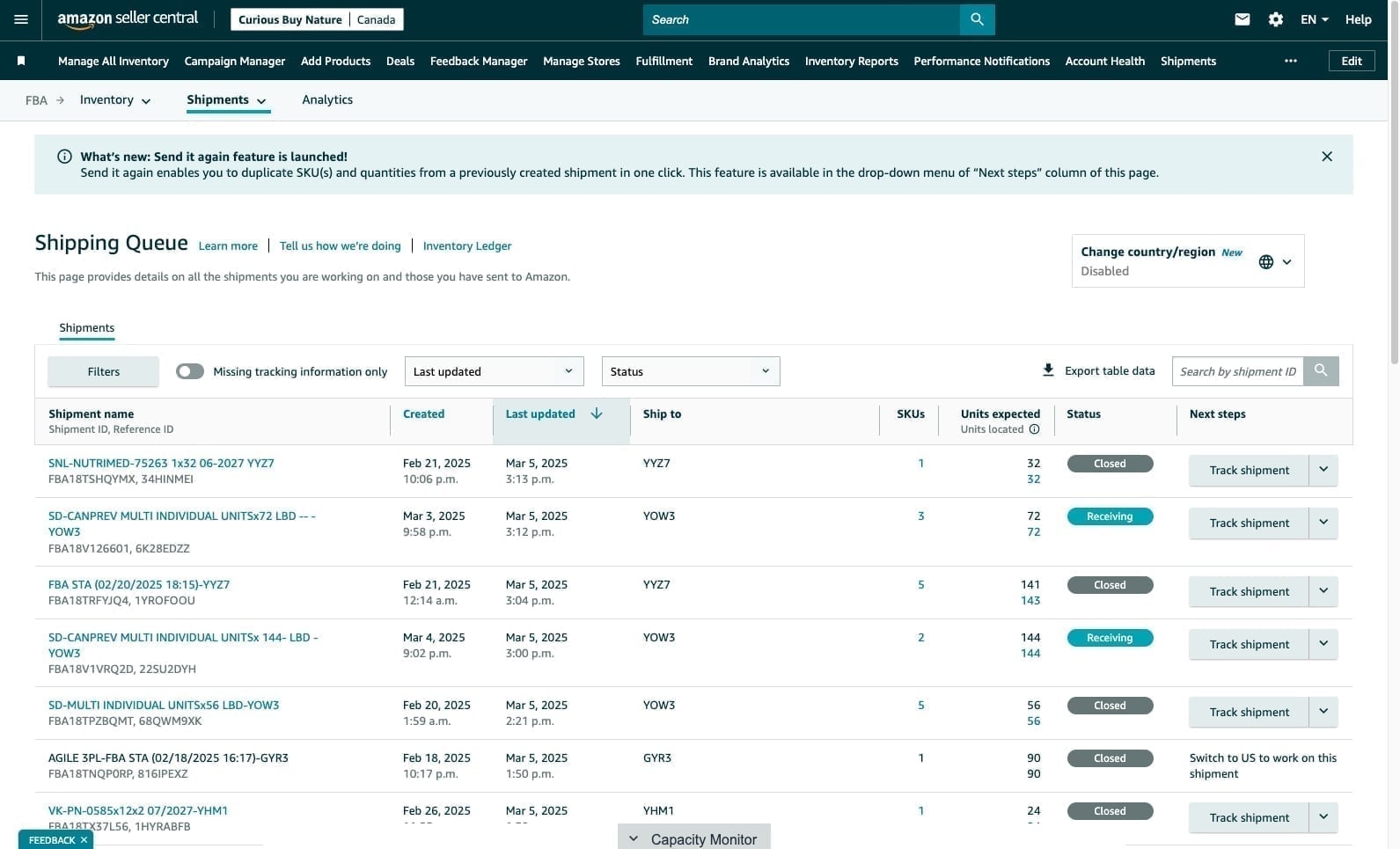Open Performance Notifications menu item

[x=982, y=61]
